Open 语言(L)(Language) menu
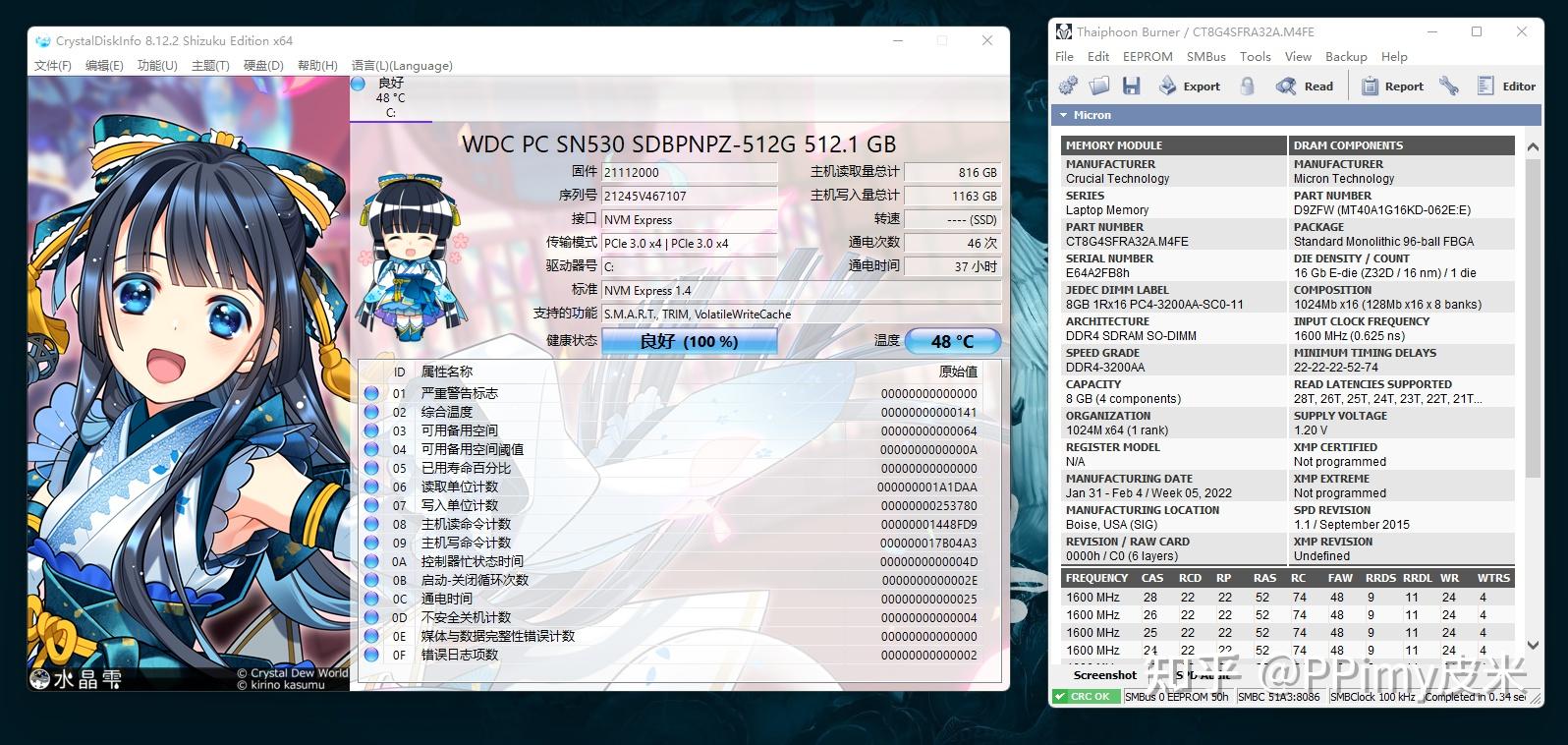The width and height of the screenshot is (1568, 745). [402, 66]
